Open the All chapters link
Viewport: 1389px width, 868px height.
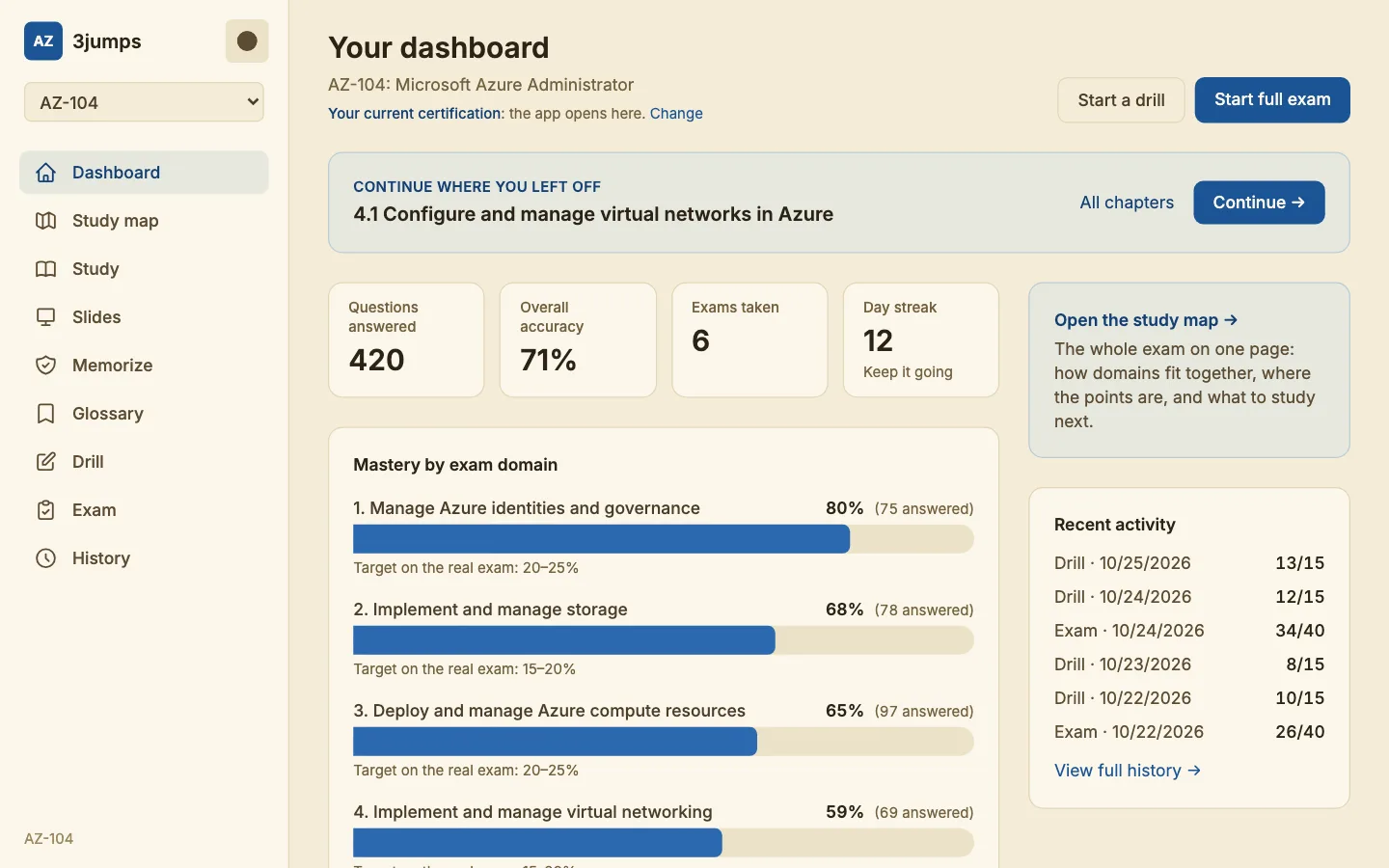click(1127, 203)
